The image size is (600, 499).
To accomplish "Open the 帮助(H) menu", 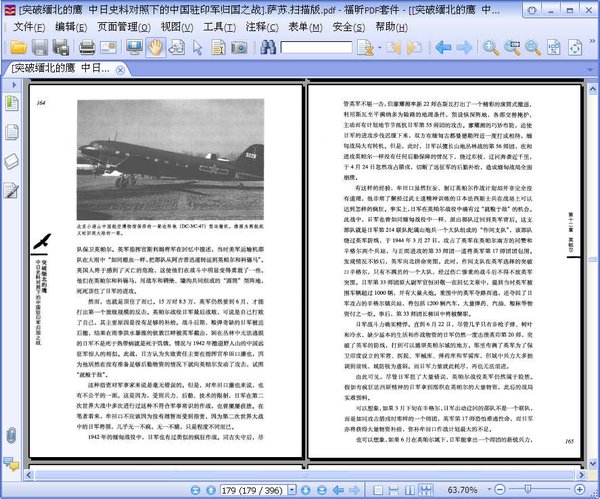I will 391,27.
